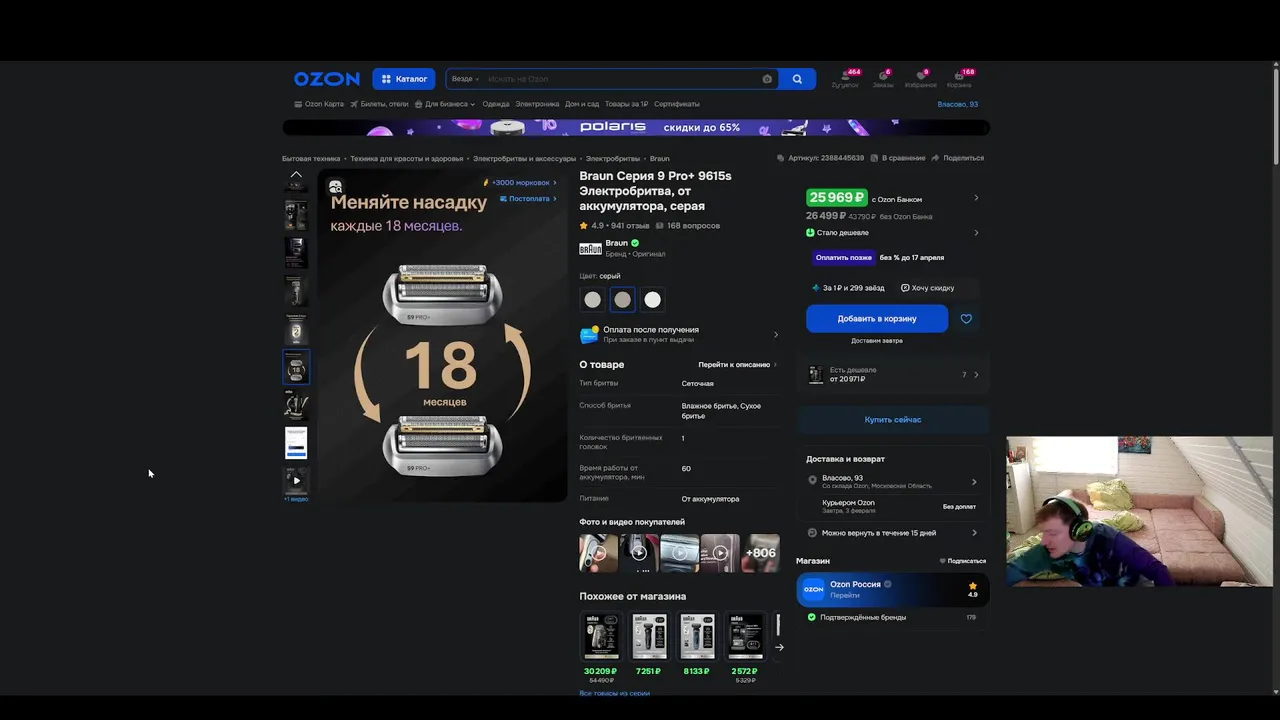Expand the Для бизнеса dropdown
The height and width of the screenshot is (720, 1280).
point(445,104)
